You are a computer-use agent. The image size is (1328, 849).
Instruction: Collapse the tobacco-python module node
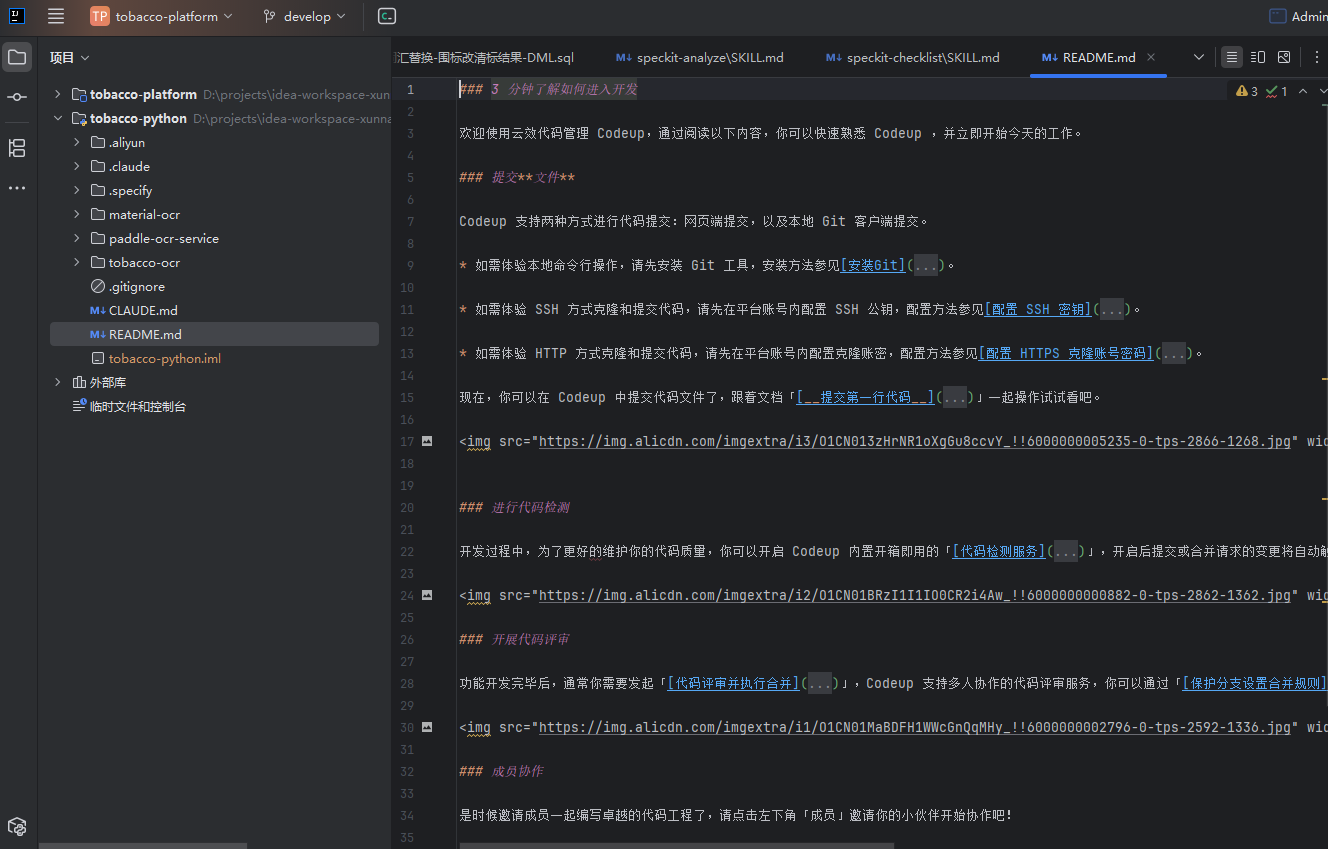coord(58,119)
